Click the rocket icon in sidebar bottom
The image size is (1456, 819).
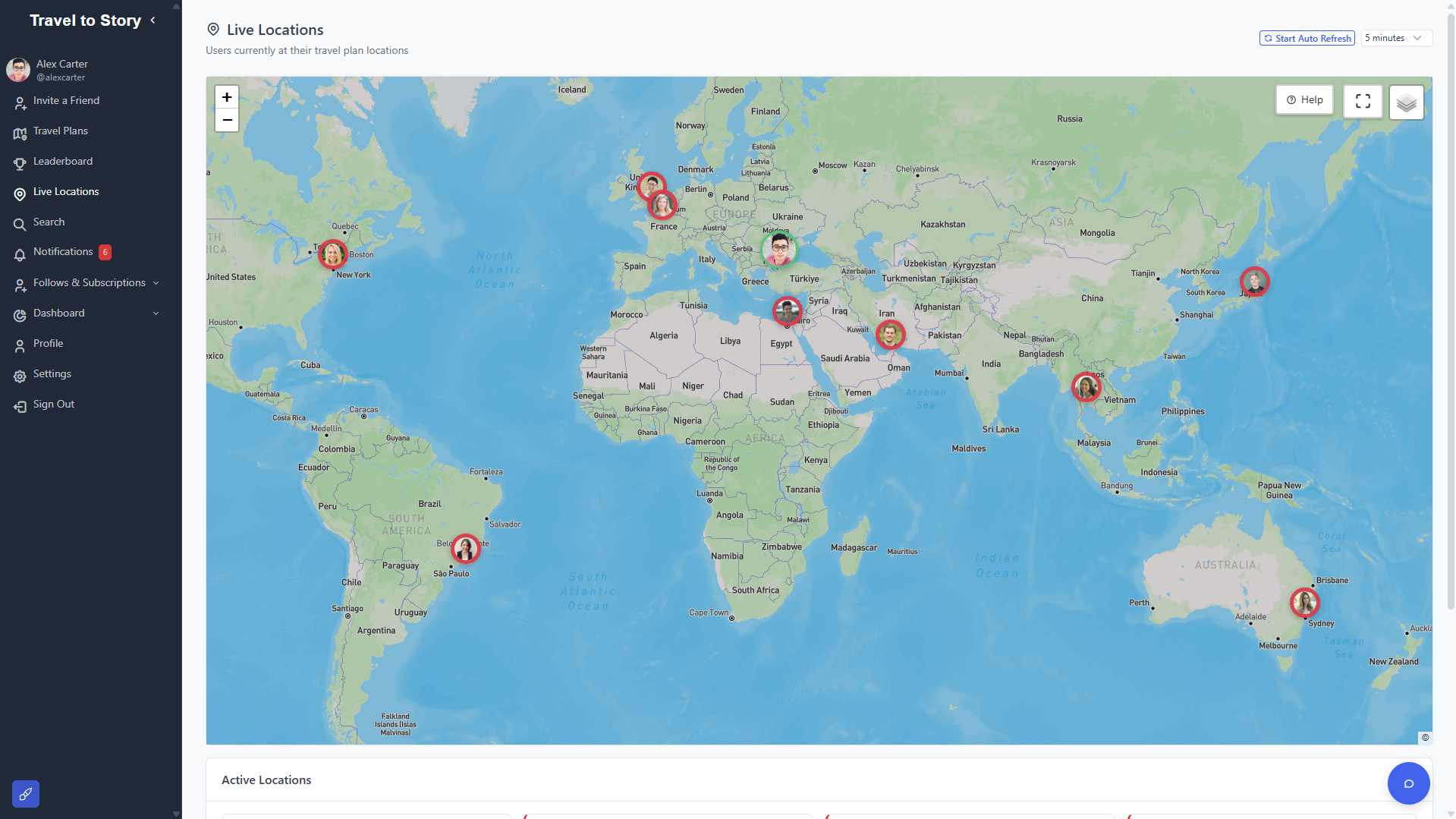coord(26,794)
